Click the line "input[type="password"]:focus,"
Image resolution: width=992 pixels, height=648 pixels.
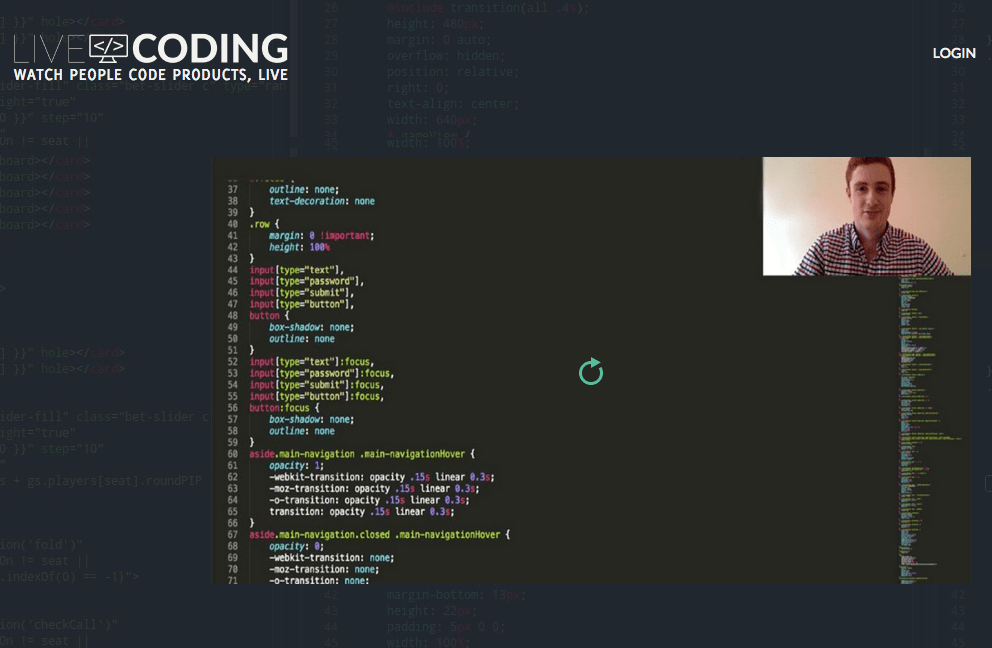tap(321, 373)
